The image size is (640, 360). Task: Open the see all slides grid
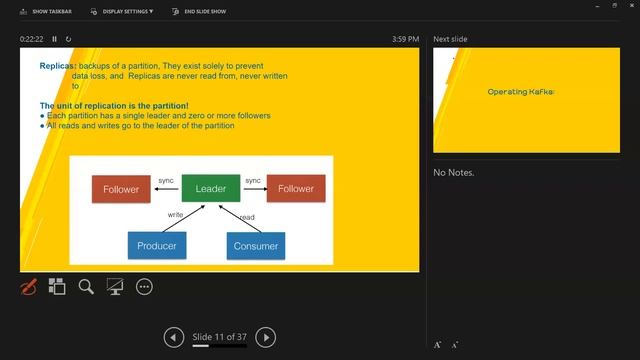coord(57,287)
